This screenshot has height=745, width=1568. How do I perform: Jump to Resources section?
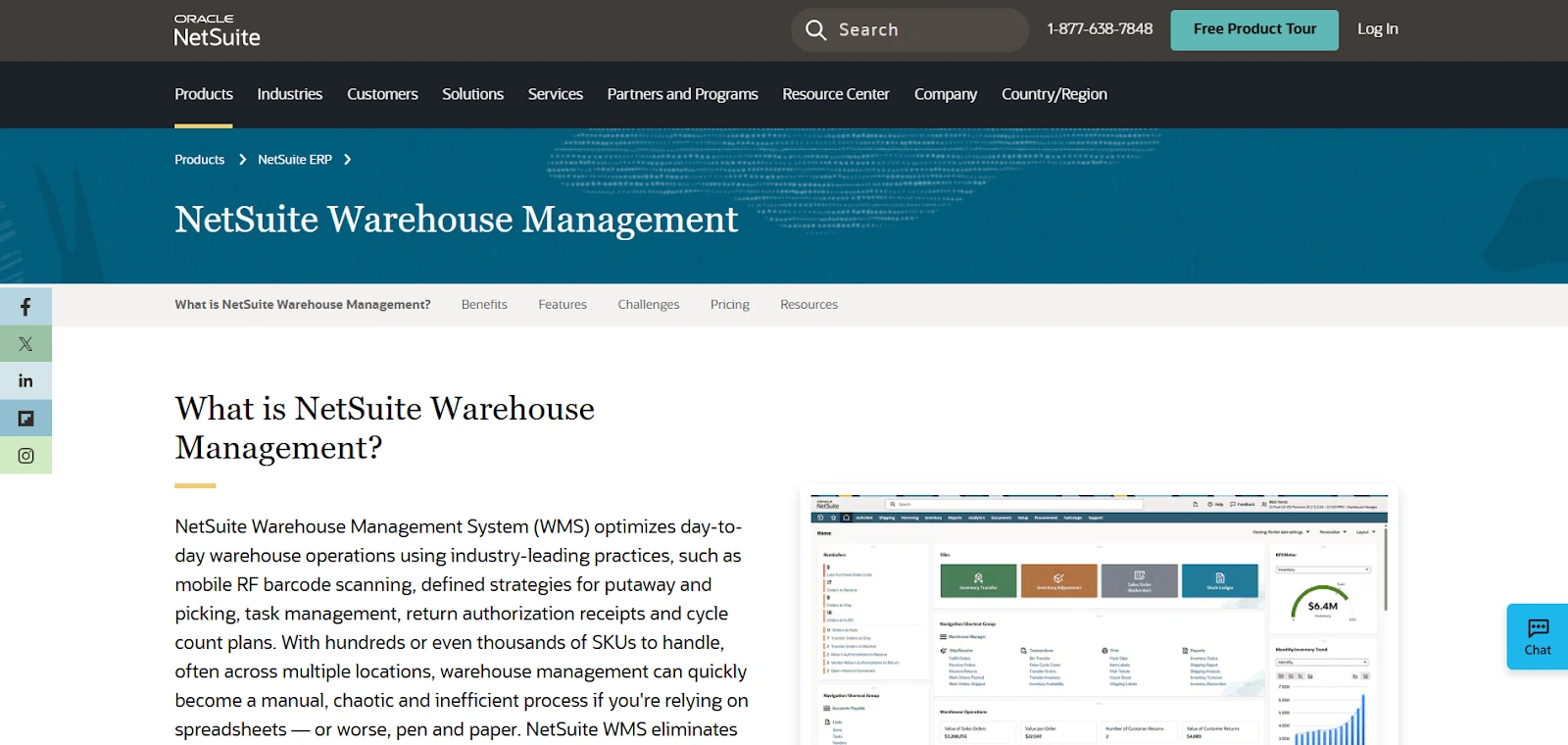(808, 305)
